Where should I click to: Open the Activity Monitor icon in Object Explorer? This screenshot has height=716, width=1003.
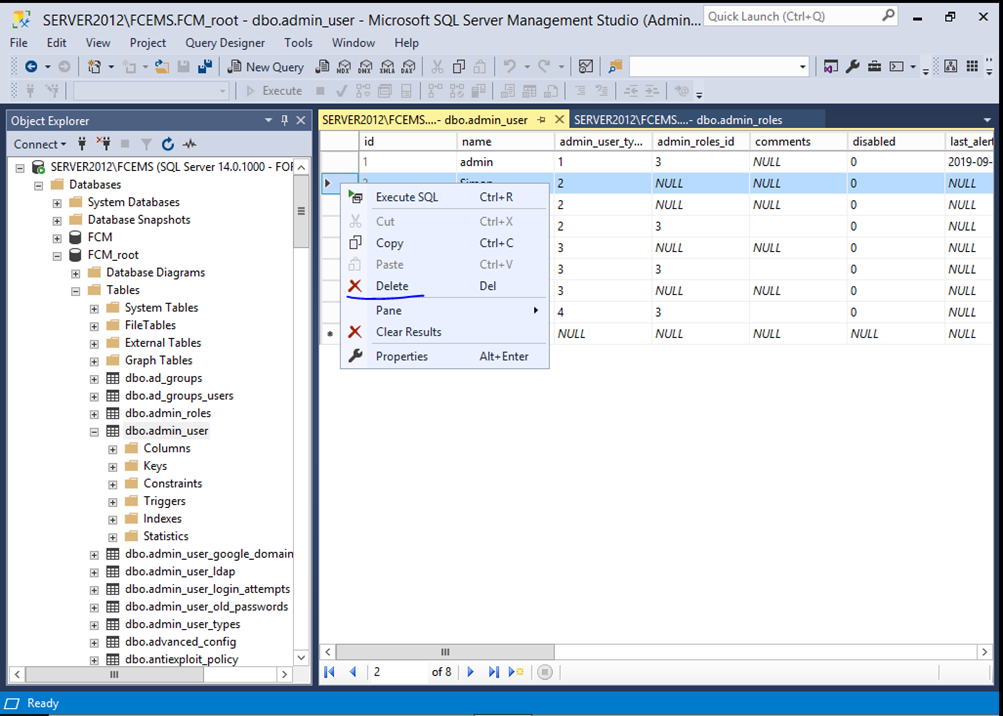(x=189, y=144)
